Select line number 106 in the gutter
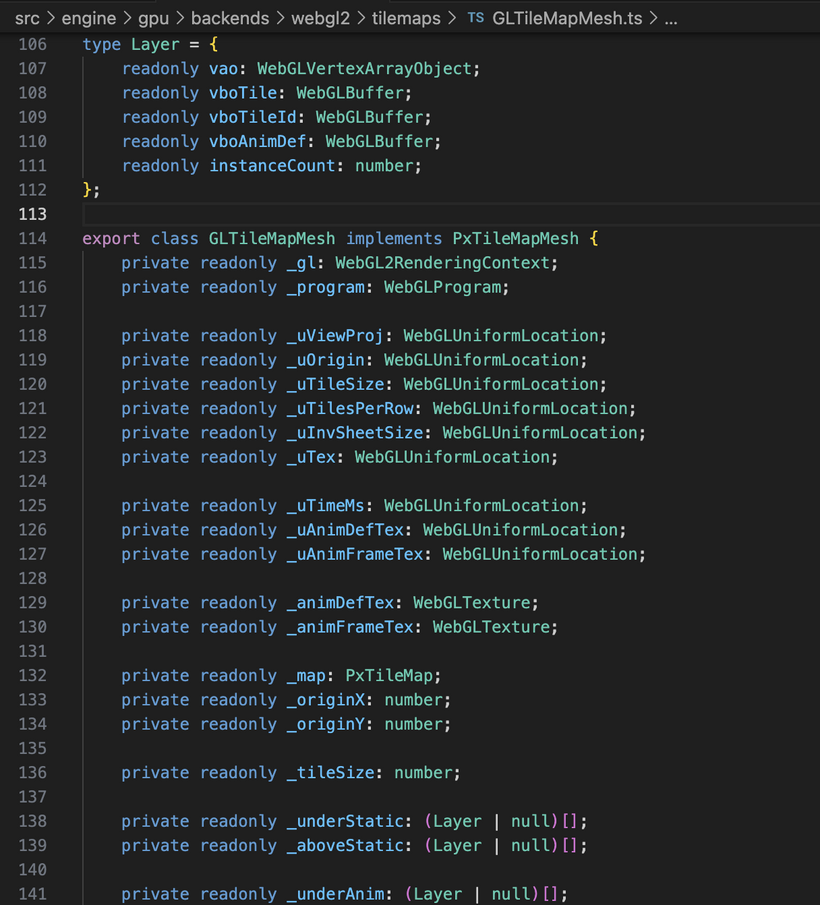 tap(32, 45)
